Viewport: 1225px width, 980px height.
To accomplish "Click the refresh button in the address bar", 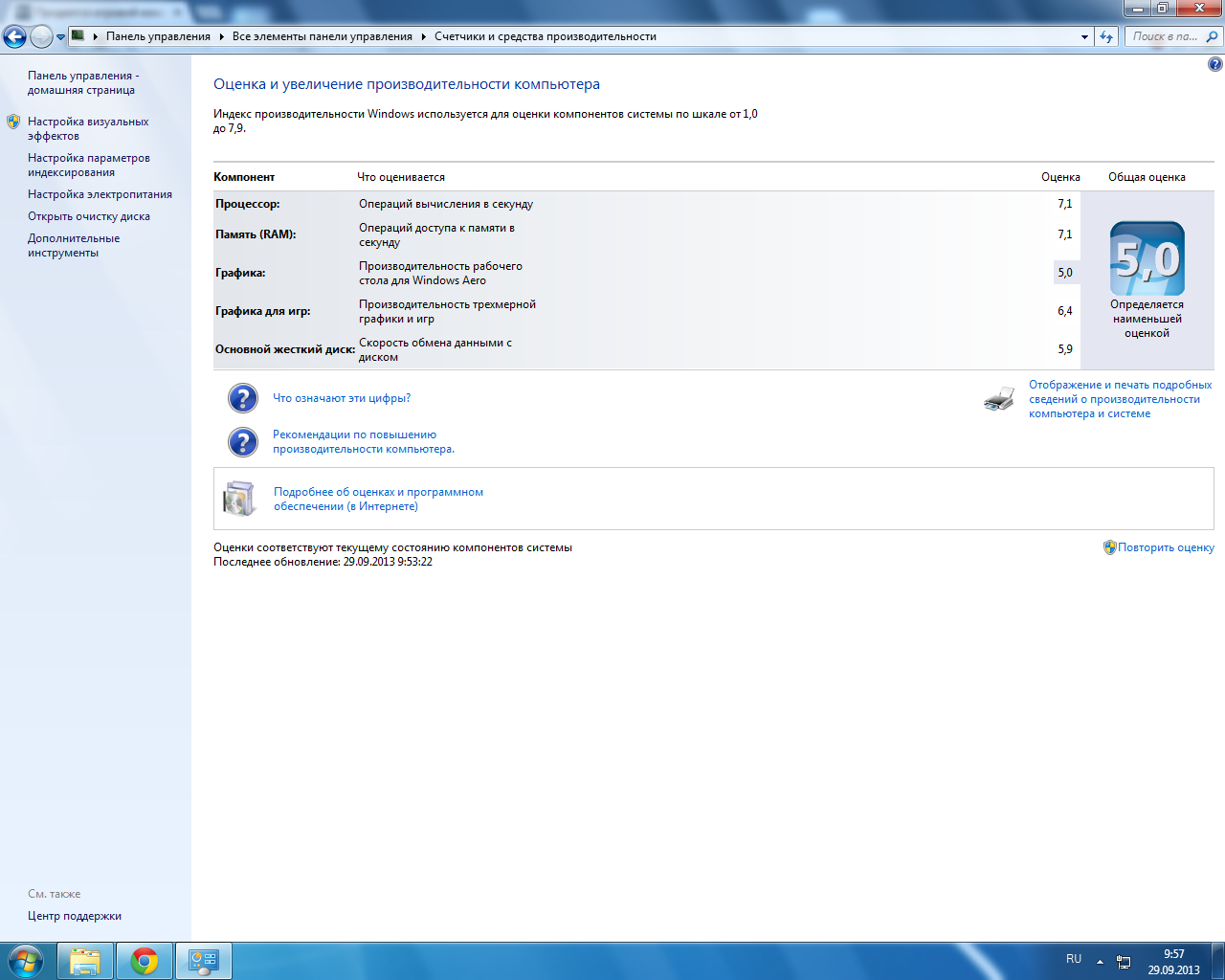I will [1107, 36].
